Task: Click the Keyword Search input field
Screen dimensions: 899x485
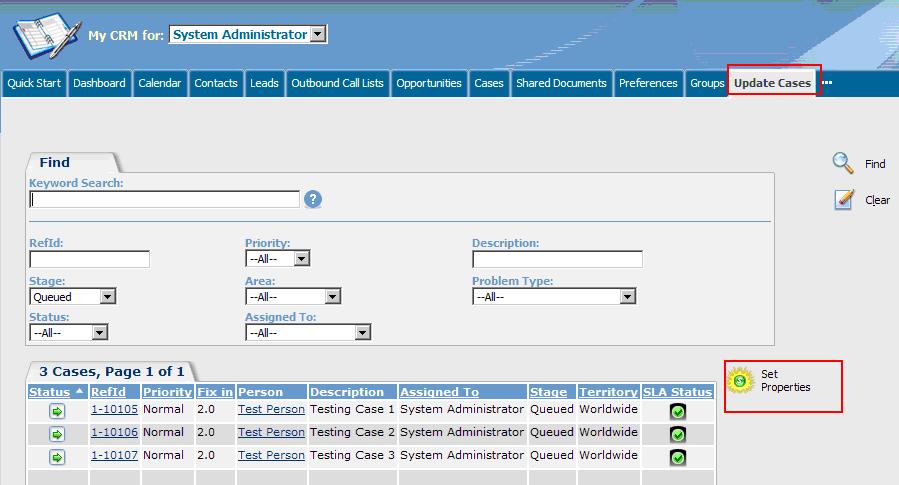Action: [164, 200]
